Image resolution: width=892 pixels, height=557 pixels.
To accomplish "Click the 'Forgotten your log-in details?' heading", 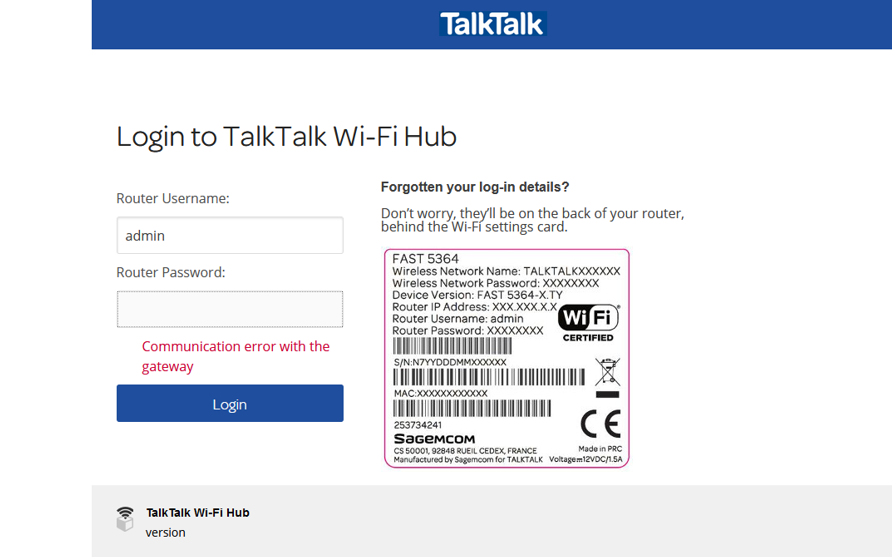I will [x=475, y=187].
